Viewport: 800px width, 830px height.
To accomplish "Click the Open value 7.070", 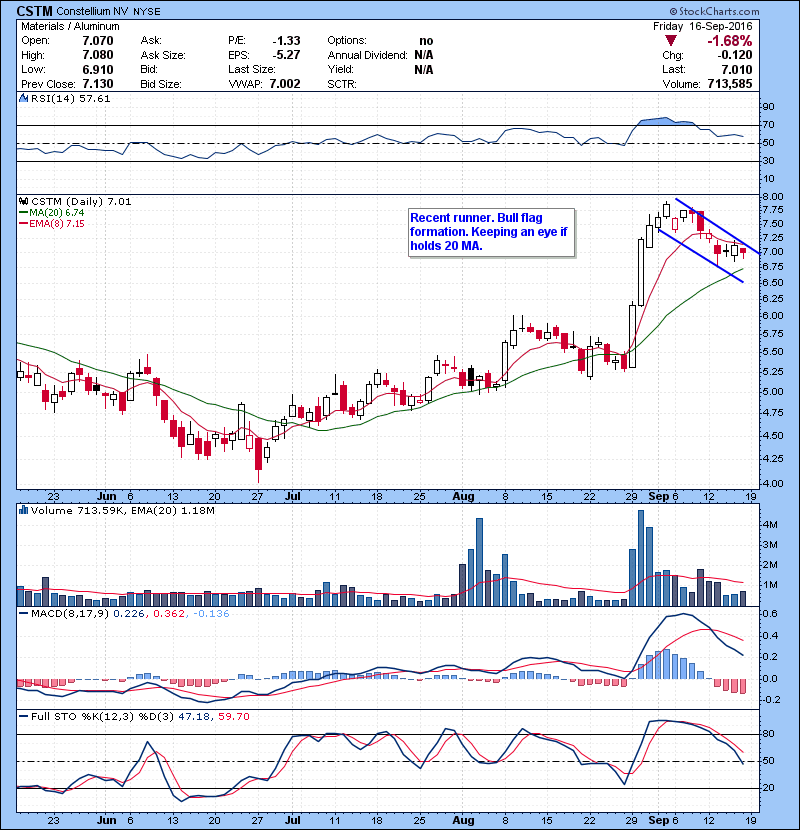I will coord(98,41).
